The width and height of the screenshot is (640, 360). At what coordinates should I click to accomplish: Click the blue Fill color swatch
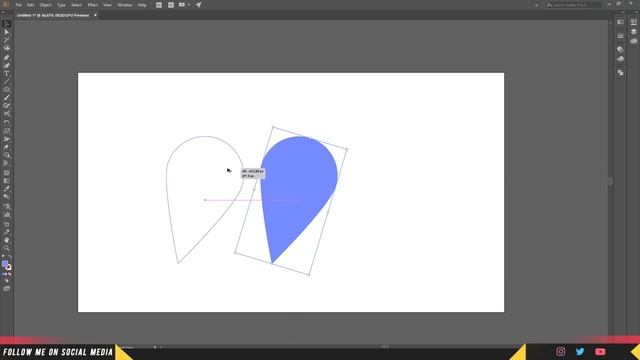(5, 264)
